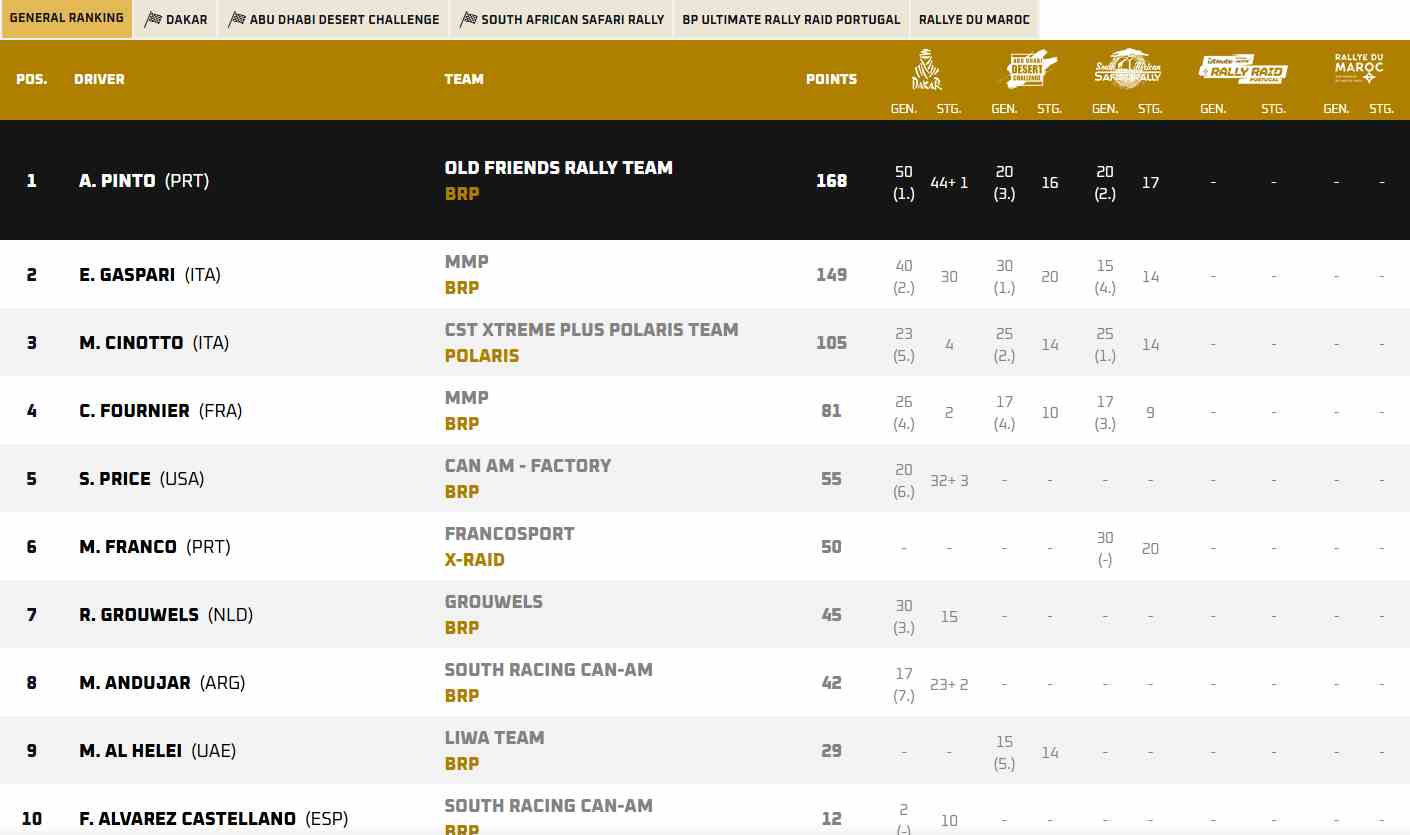Image resolution: width=1410 pixels, height=835 pixels.
Task: Click the Driver column header
Action: (x=99, y=79)
